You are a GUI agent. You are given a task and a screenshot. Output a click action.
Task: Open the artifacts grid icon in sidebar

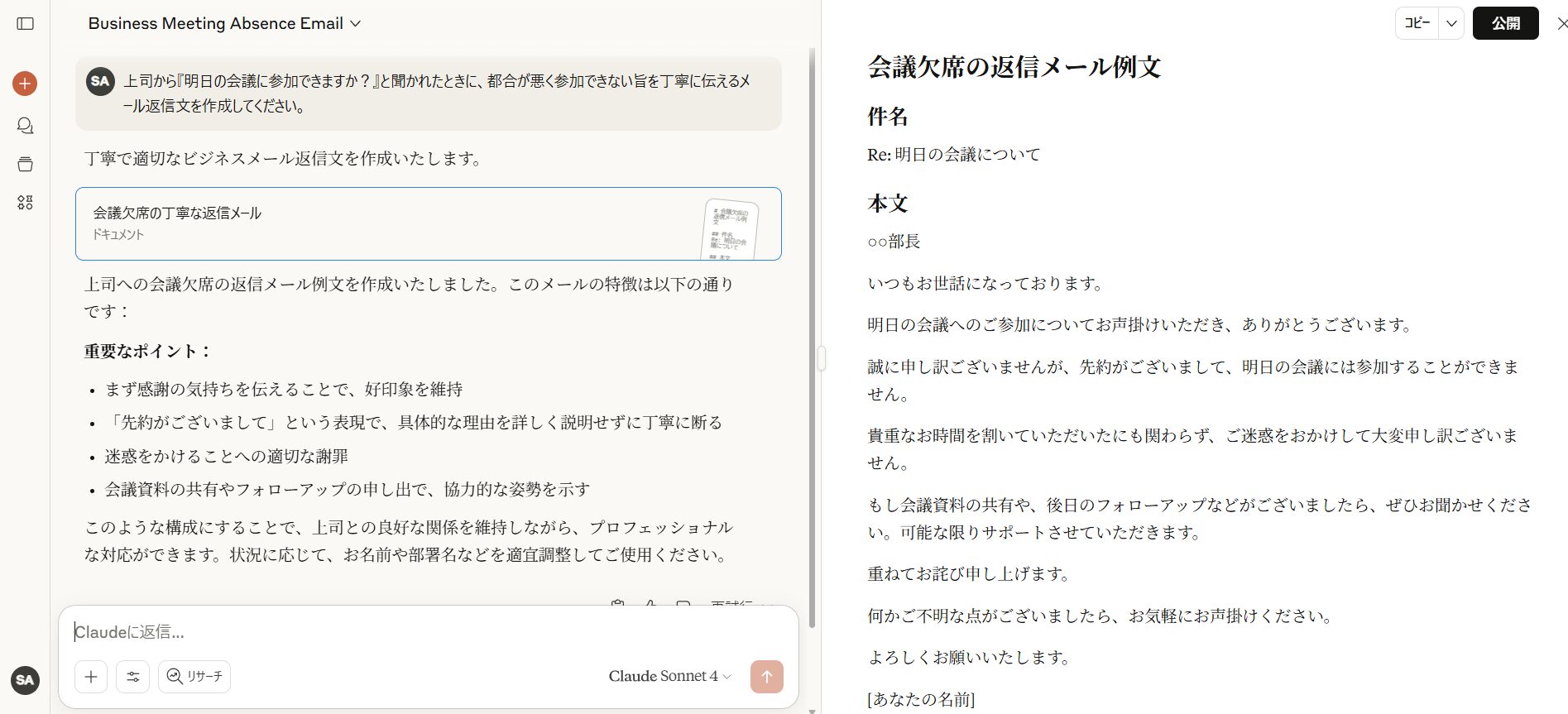pos(26,203)
